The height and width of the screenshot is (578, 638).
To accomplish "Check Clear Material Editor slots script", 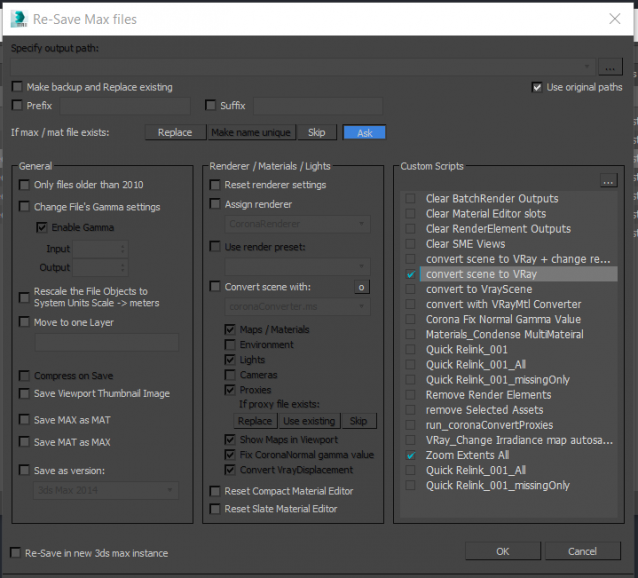I will click(411, 214).
